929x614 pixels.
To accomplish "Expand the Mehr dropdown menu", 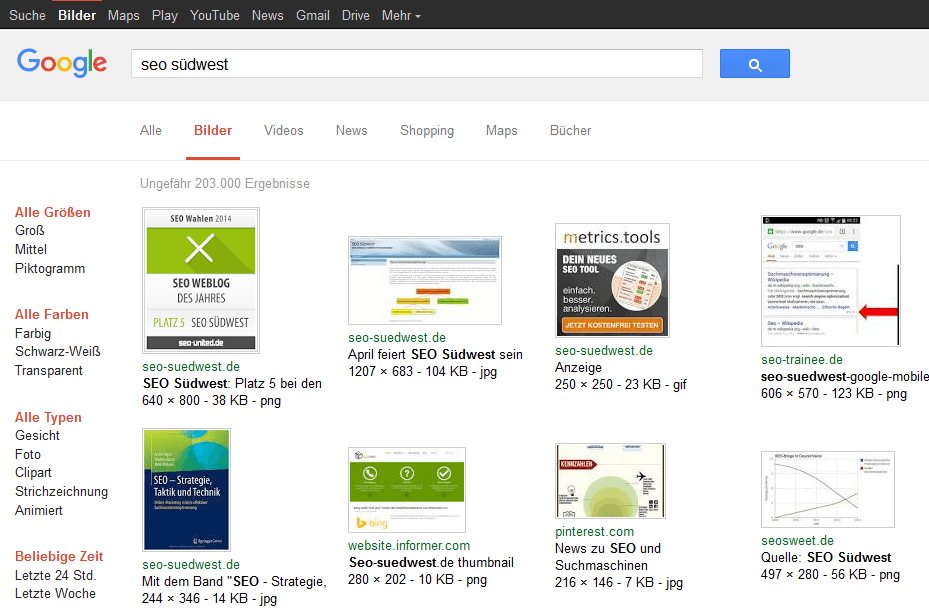I will click(x=401, y=15).
